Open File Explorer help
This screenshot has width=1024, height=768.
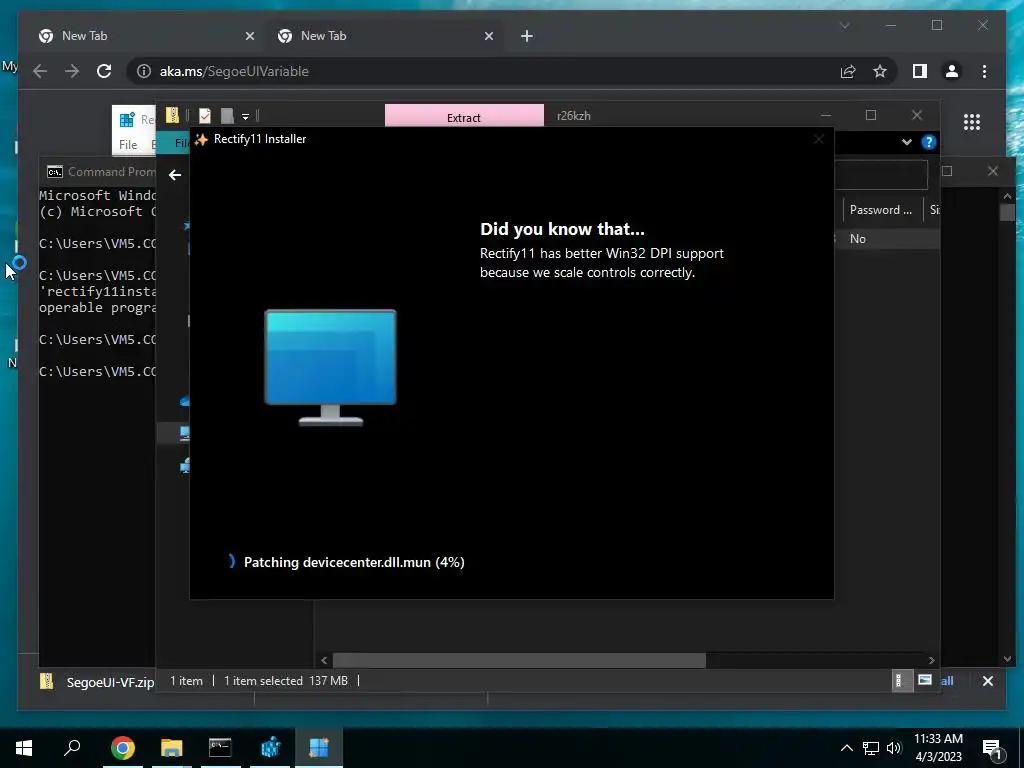[928, 142]
